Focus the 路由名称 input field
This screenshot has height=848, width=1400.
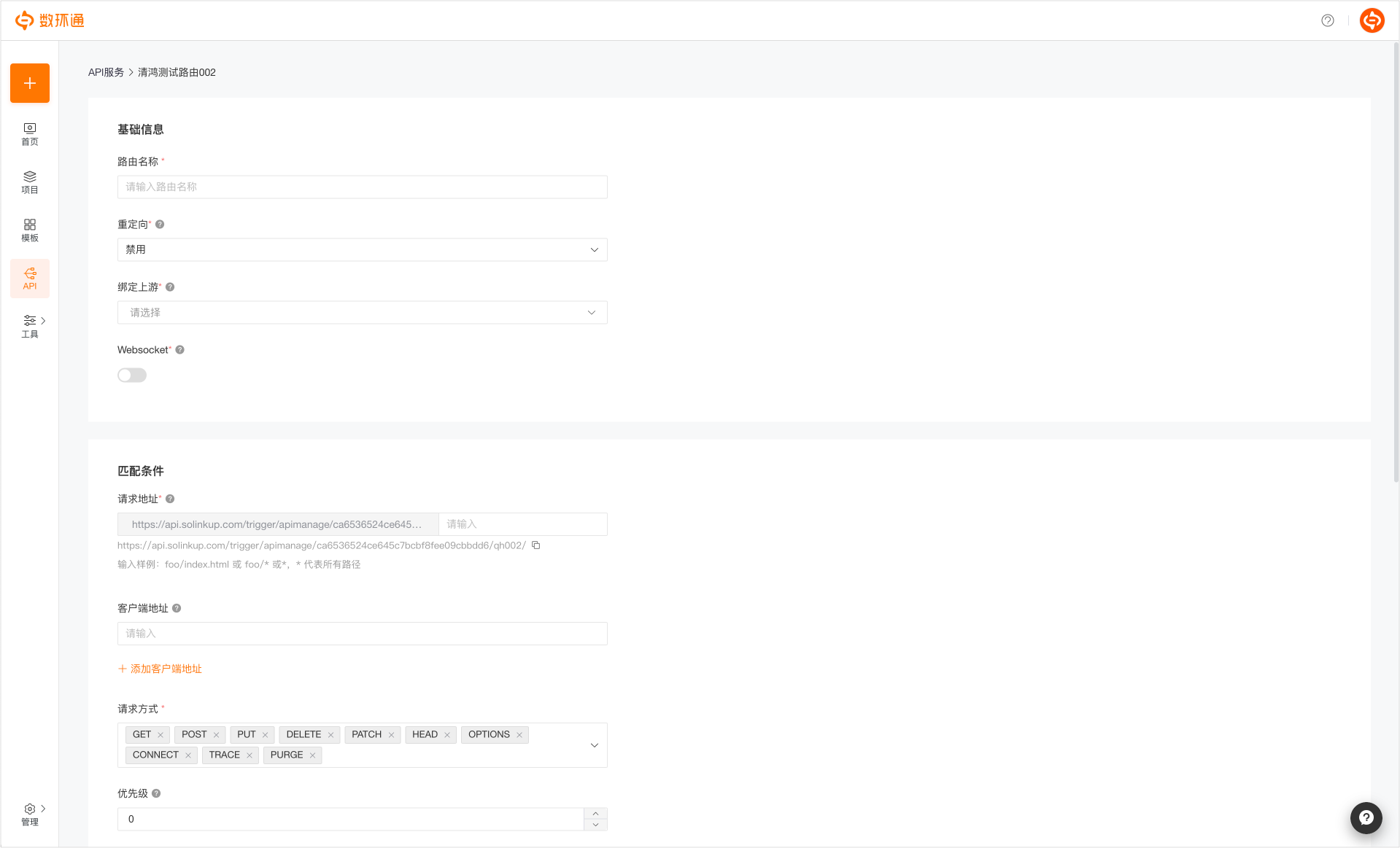pyautogui.click(x=362, y=187)
